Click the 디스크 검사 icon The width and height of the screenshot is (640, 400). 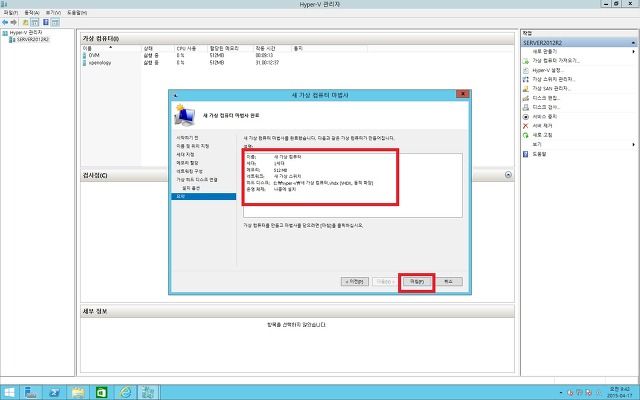526,107
